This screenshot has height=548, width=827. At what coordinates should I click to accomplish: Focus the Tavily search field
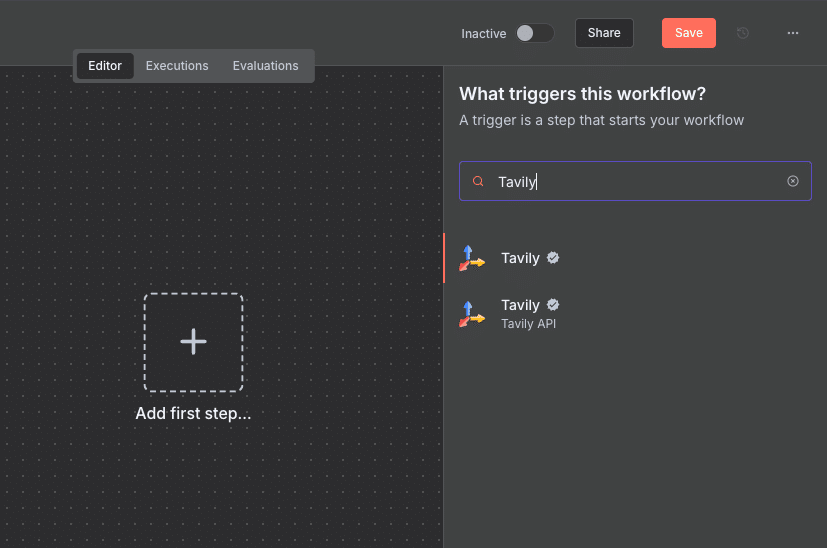(635, 181)
